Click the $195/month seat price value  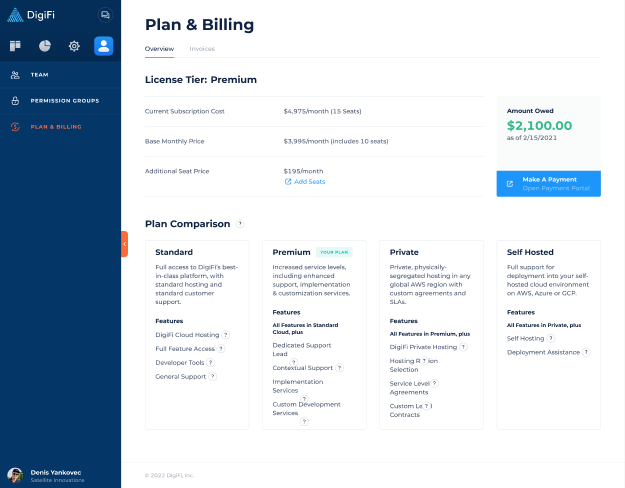(303, 171)
